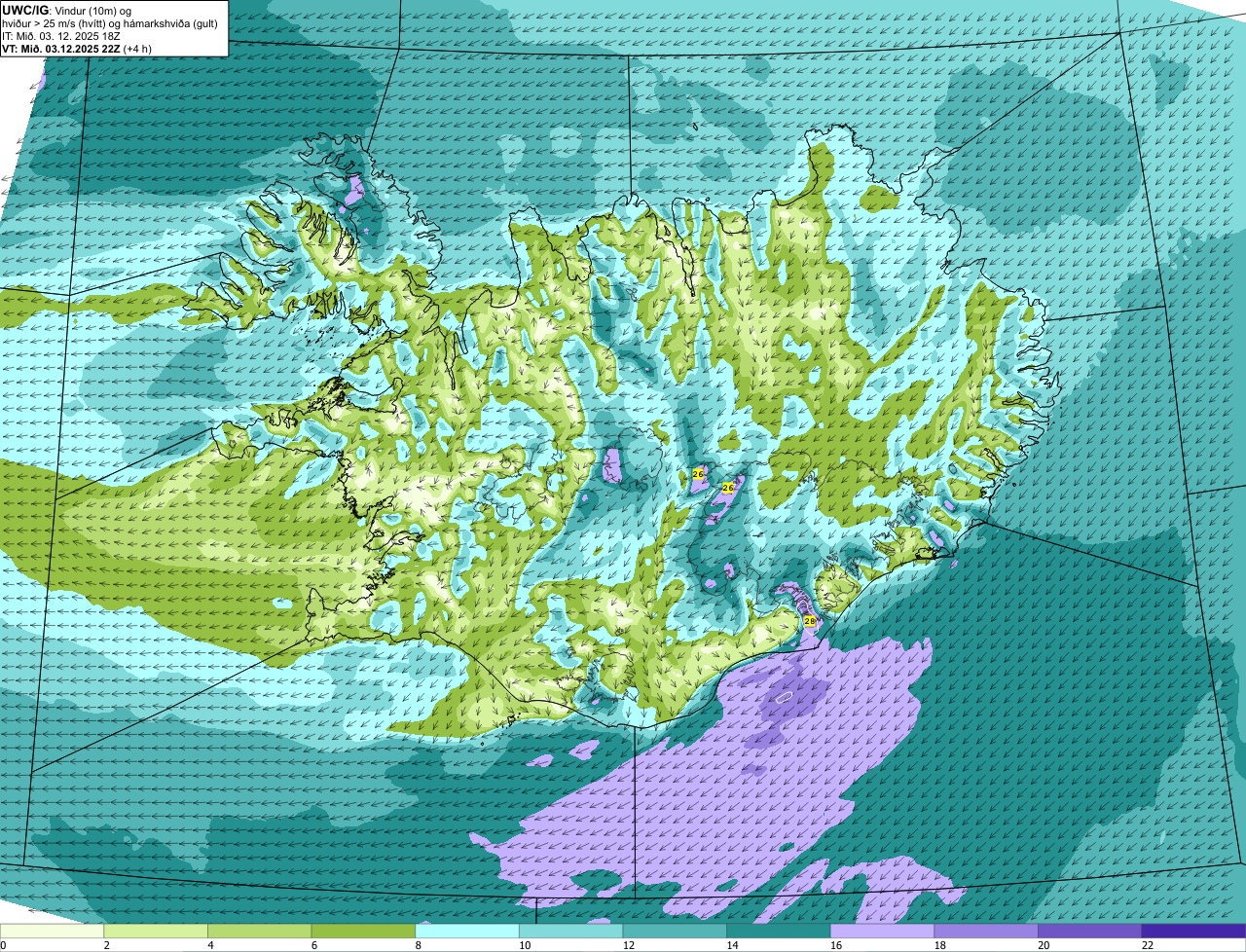Click the 12–14 m/s teal legend band

click(675, 931)
